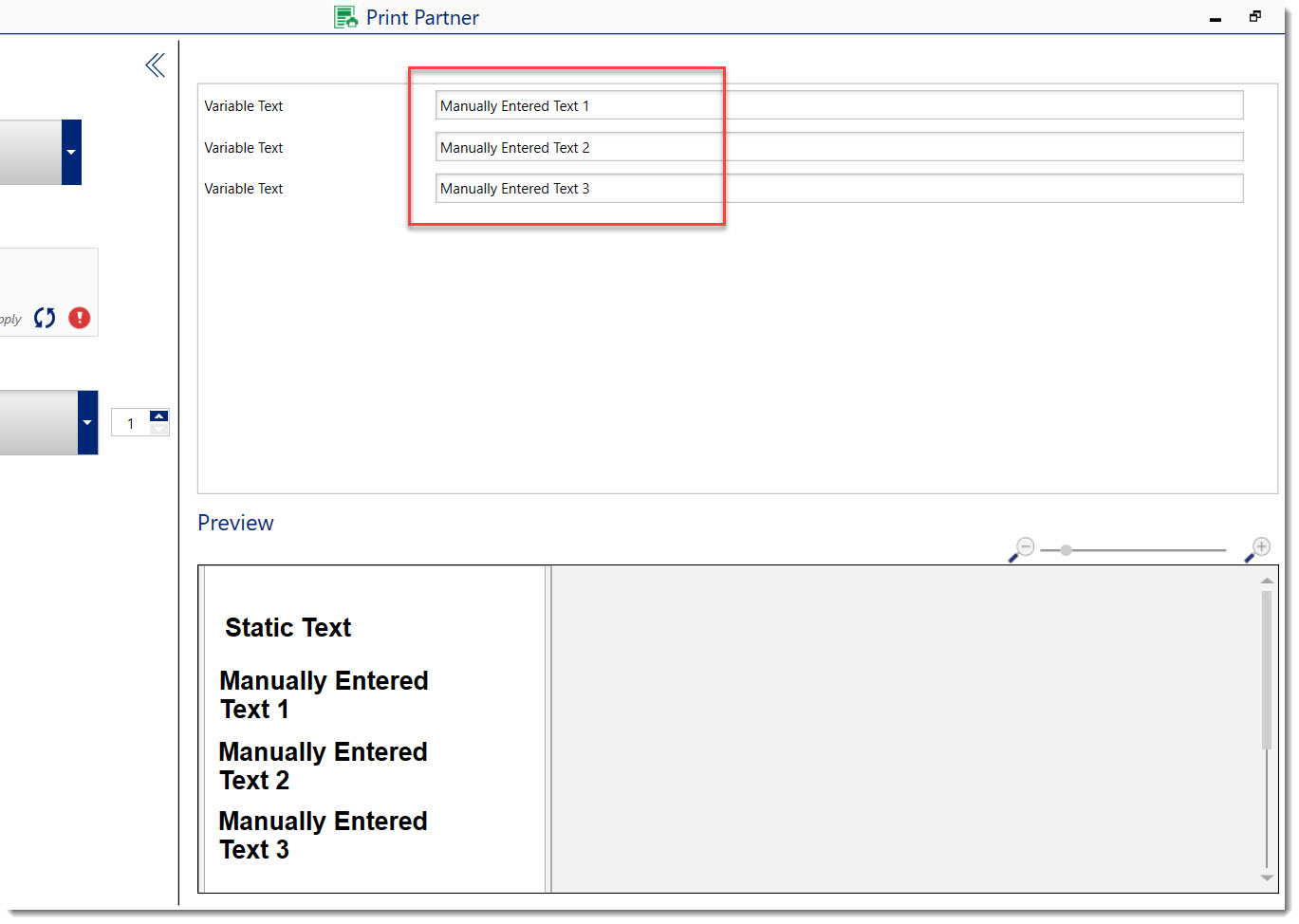Zoom in the preview with magnifier plus

1258,549
